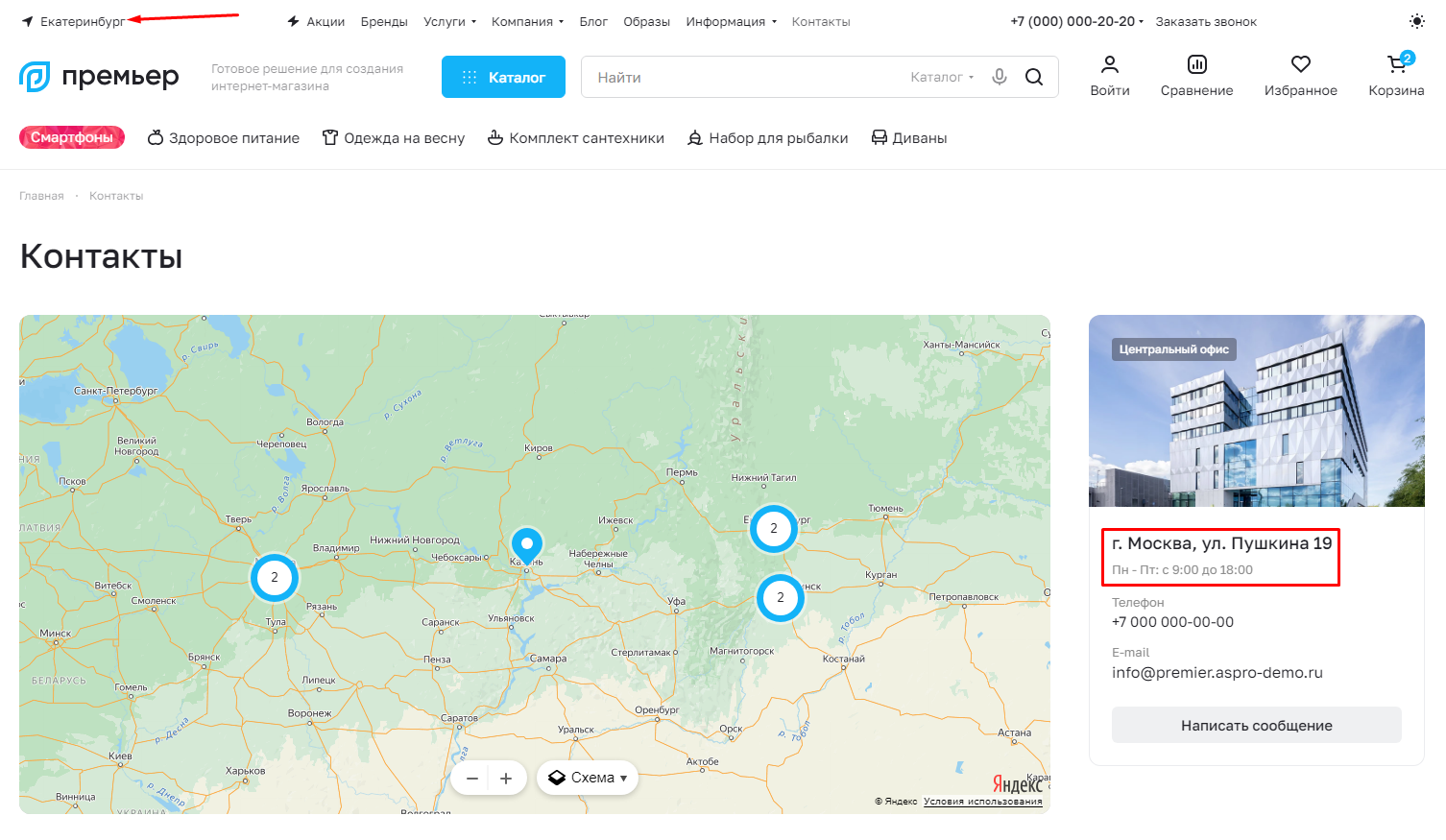Expand the Услуги dropdown menu
This screenshot has height=840, width=1446.
450,22
